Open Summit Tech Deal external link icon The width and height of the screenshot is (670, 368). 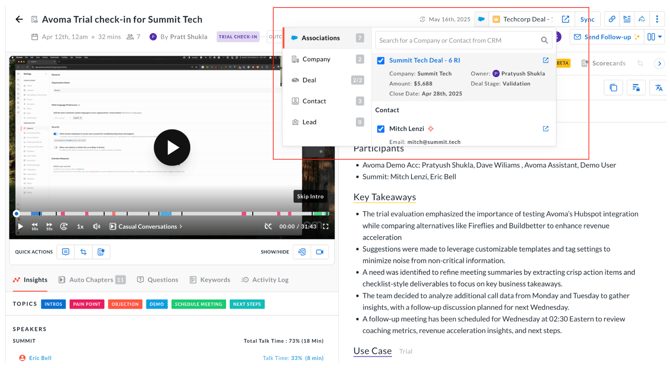click(546, 60)
